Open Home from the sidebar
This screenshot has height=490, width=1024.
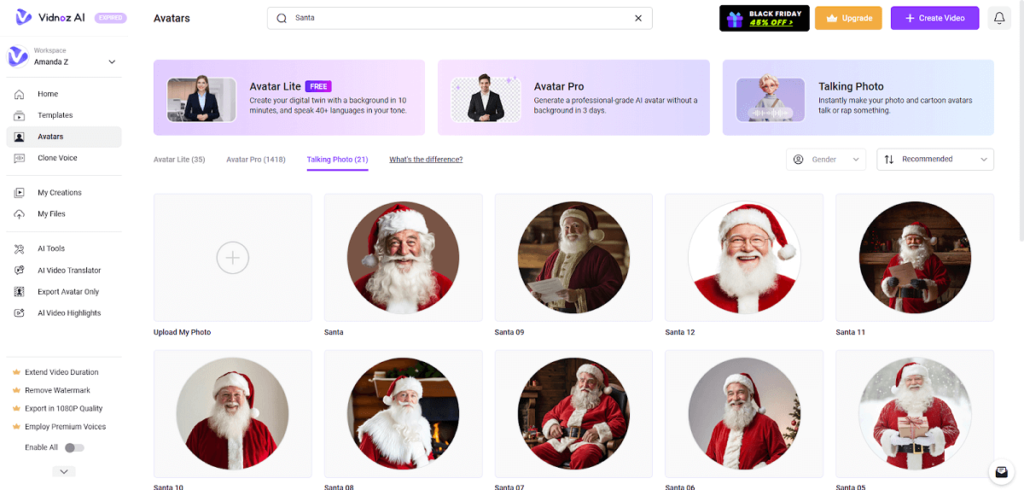tap(63, 94)
